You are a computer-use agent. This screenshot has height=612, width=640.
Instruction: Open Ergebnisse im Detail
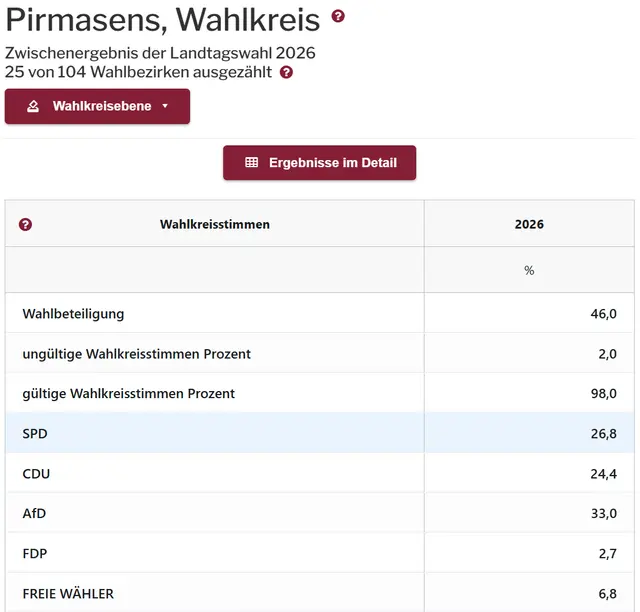(x=319, y=163)
